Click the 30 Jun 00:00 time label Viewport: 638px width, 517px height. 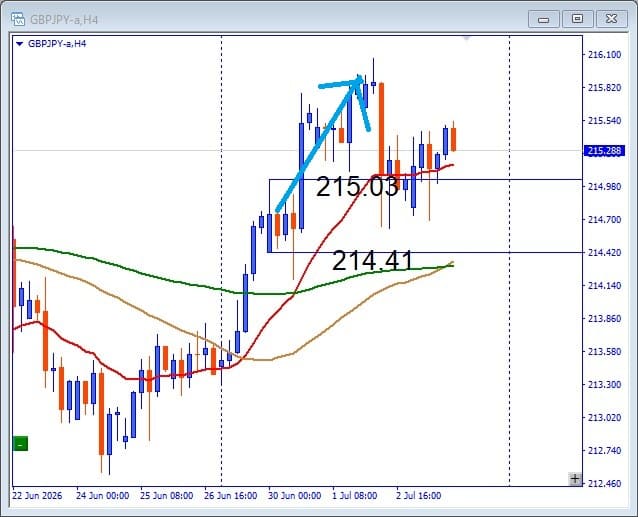point(295,496)
